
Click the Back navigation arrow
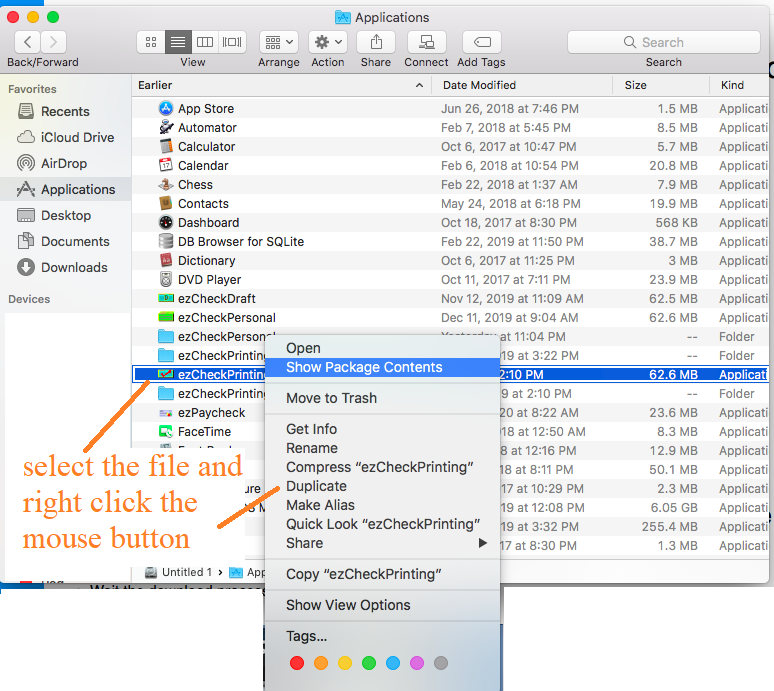(27, 42)
